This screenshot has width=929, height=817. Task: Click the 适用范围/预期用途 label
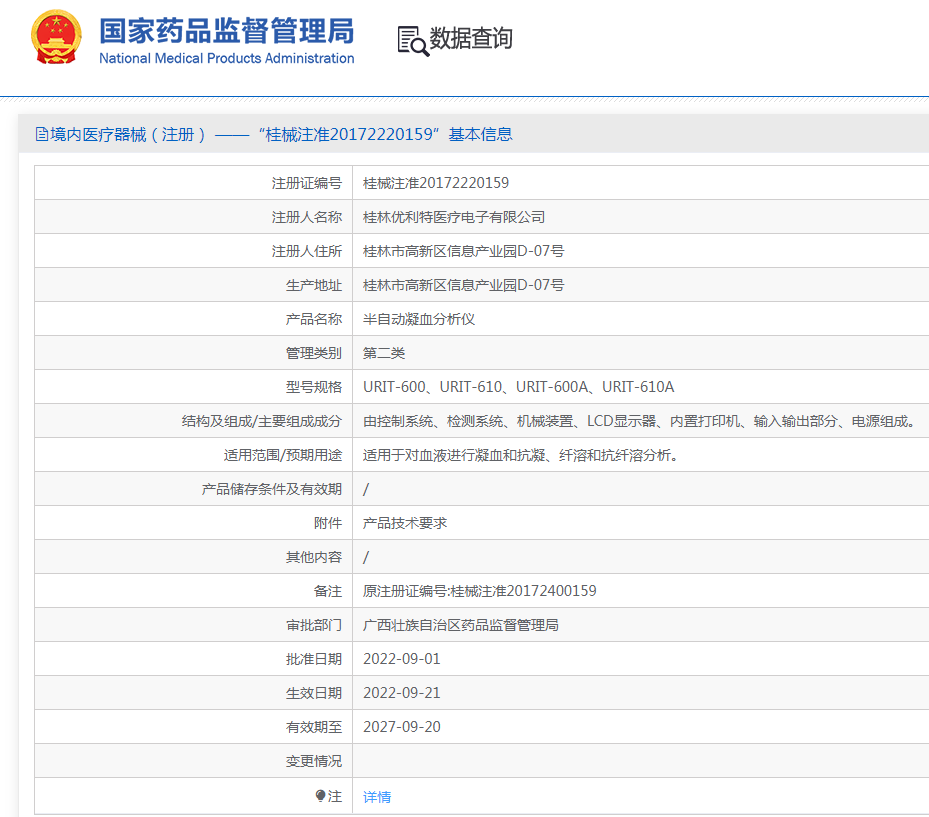click(x=283, y=455)
